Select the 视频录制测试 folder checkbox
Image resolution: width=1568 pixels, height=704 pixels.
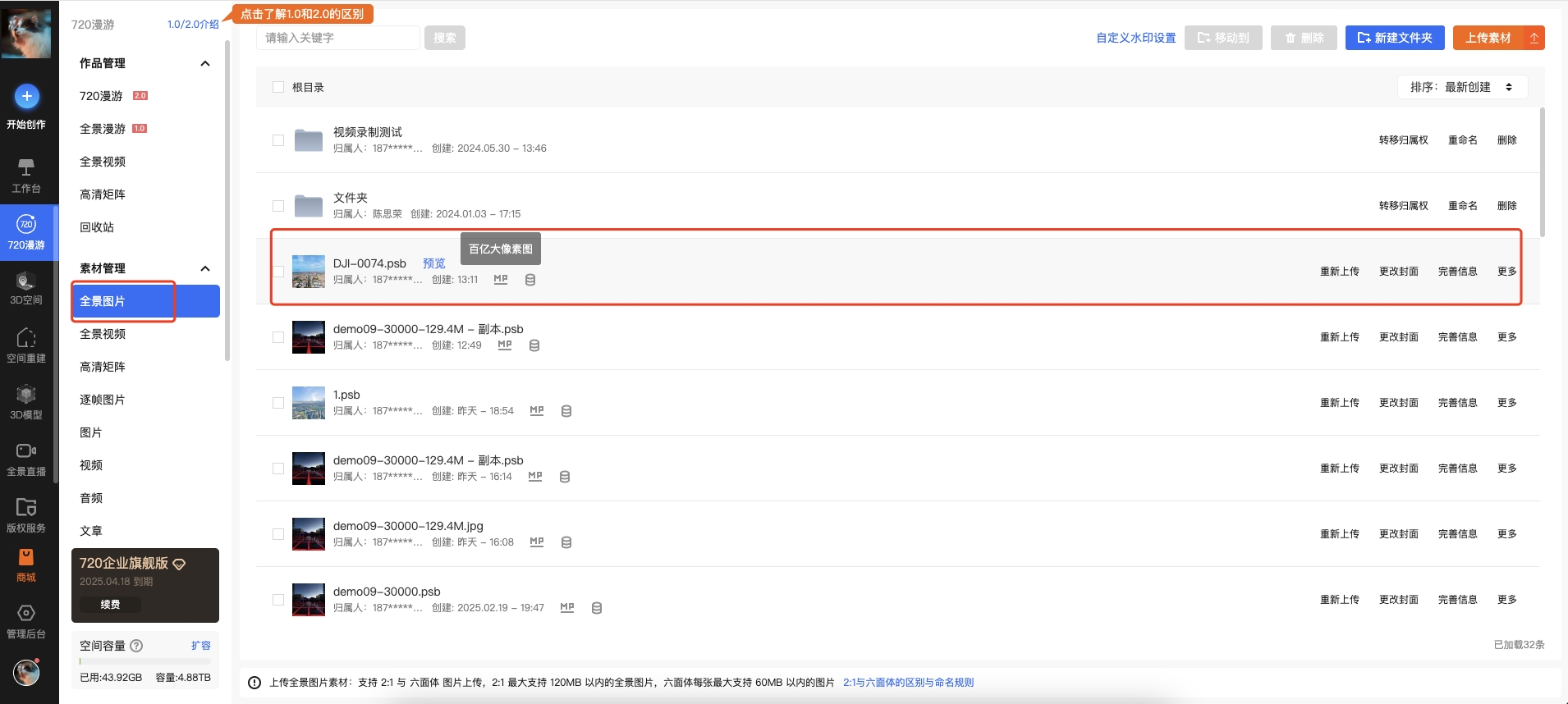pyautogui.click(x=278, y=140)
